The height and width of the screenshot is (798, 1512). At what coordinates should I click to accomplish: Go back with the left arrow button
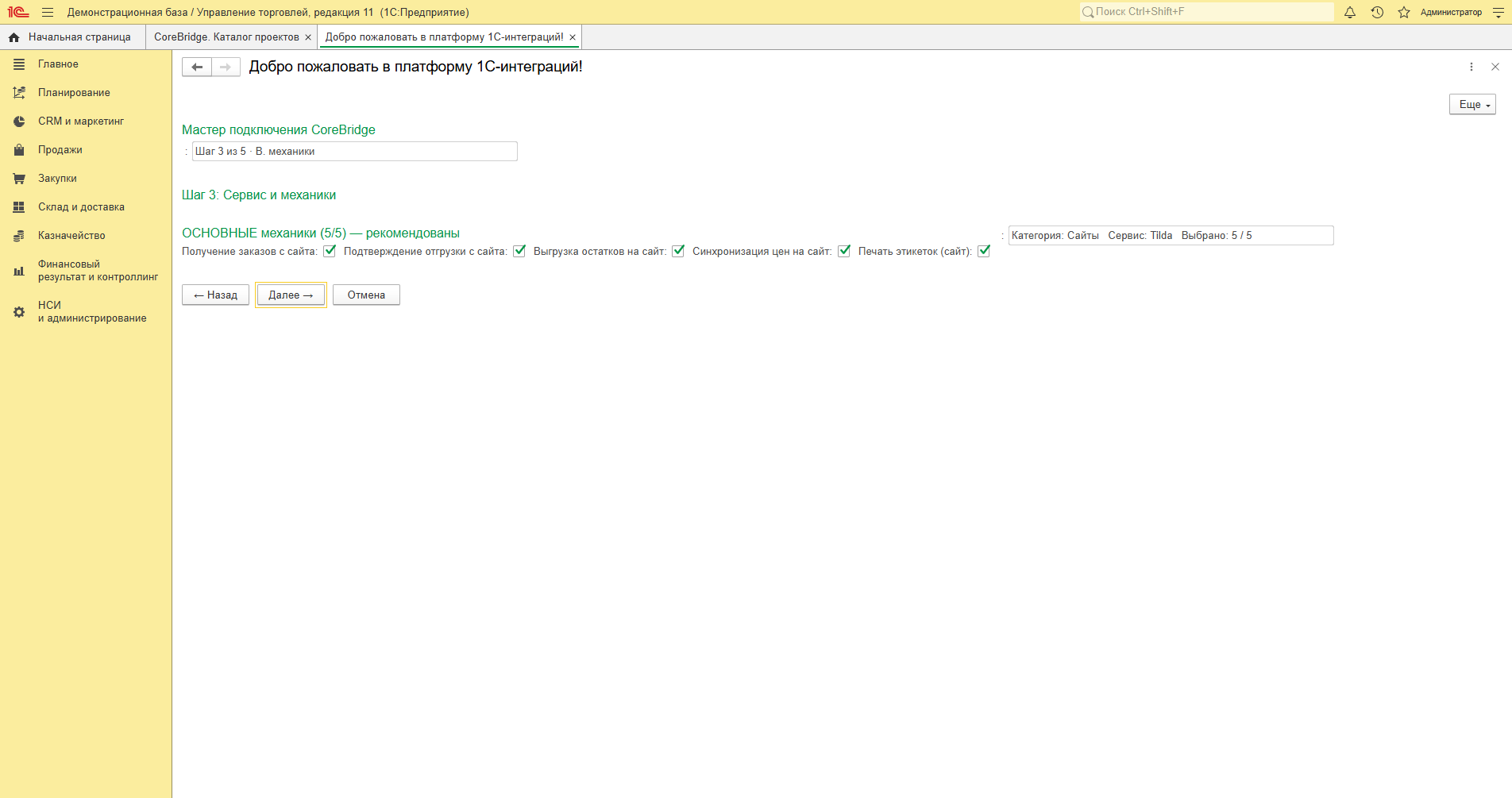tap(197, 67)
